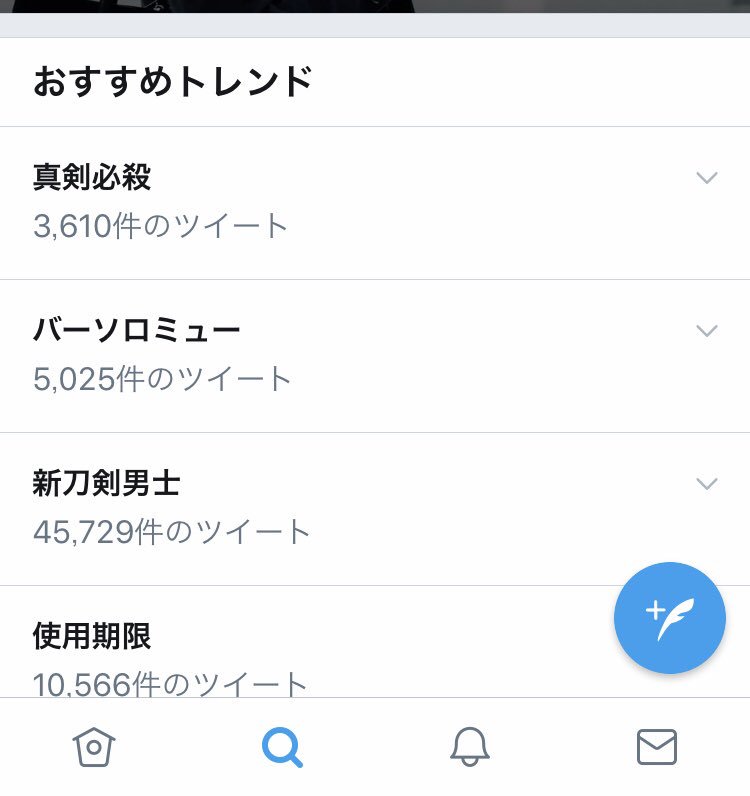Tap the 5,025件のツイート count
The image size is (750, 796).
click(x=162, y=379)
